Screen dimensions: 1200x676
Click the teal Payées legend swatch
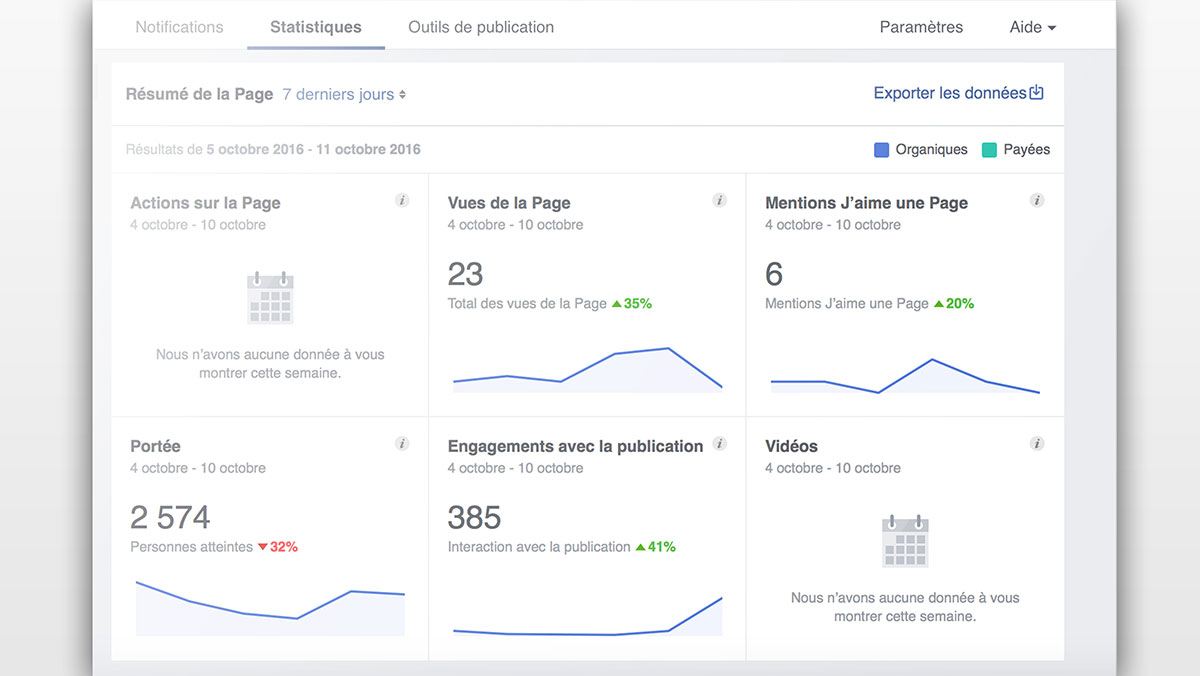click(x=989, y=150)
